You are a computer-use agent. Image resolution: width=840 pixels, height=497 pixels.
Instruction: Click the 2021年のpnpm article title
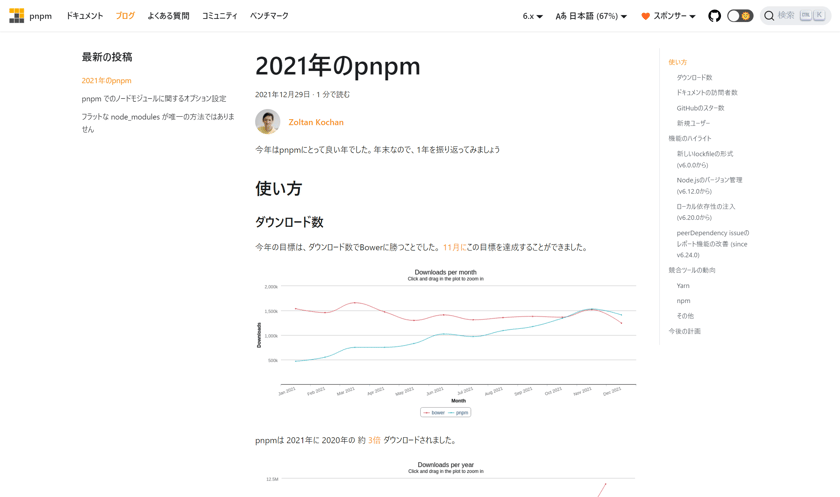338,66
